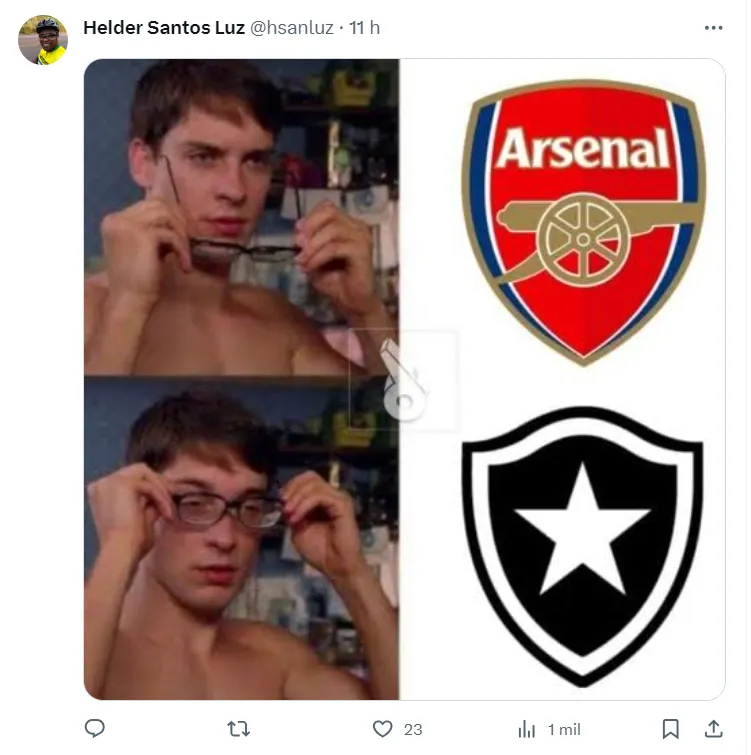Screen dimensions: 751x755
Task: Click the repost arrows icon
Action: [x=238, y=729]
